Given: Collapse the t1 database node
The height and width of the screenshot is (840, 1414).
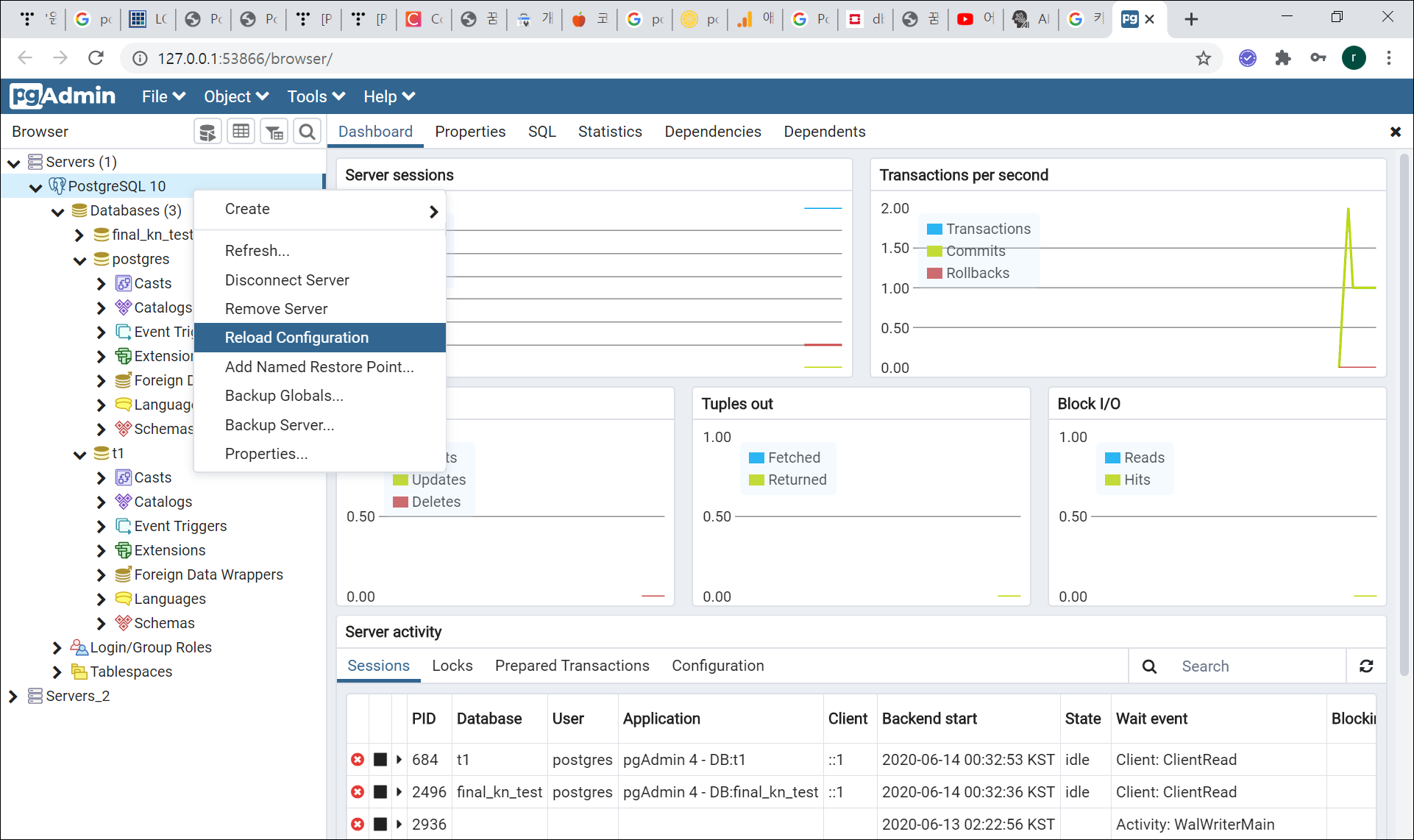Looking at the screenshot, I should (x=79, y=454).
